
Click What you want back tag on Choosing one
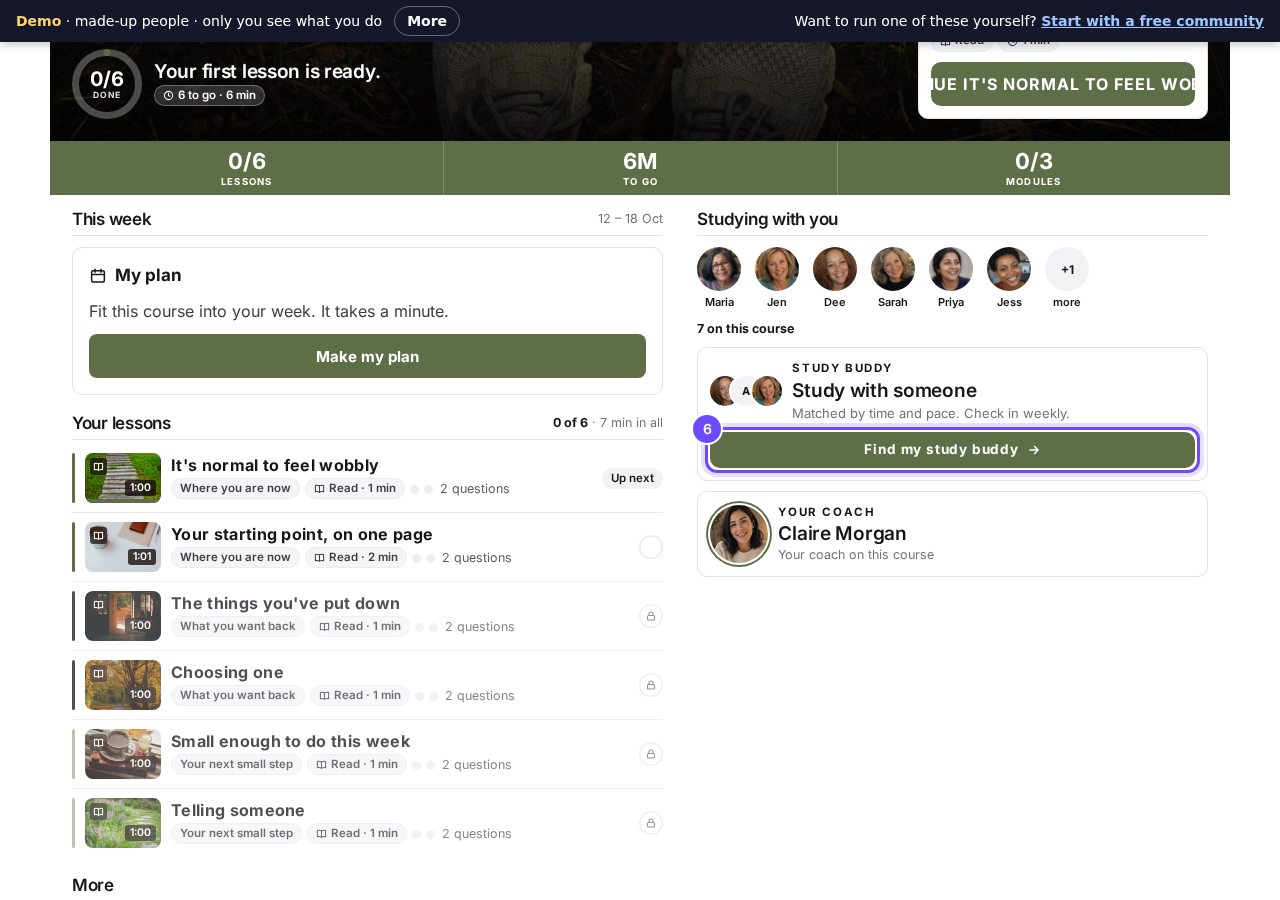[238, 695]
